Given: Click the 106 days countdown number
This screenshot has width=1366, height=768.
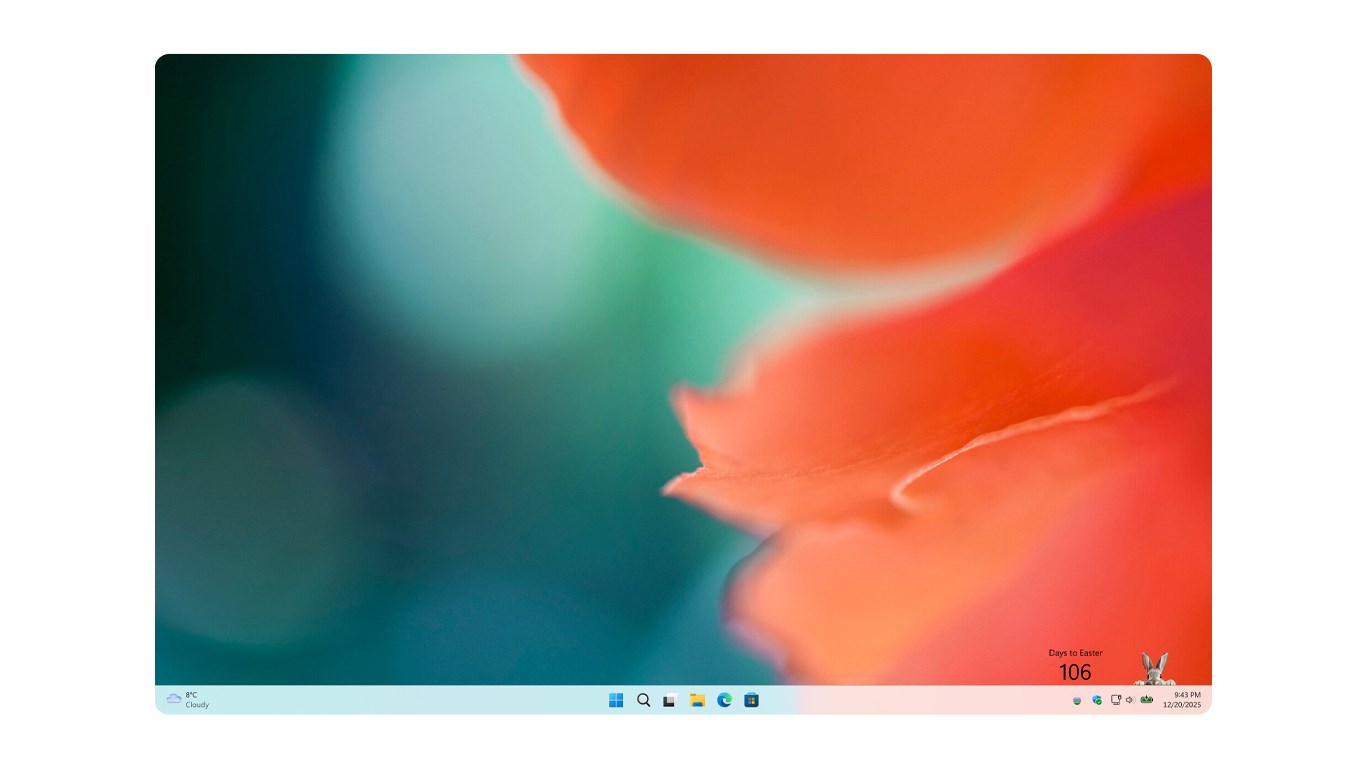Looking at the screenshot, I should (1075, 672).
